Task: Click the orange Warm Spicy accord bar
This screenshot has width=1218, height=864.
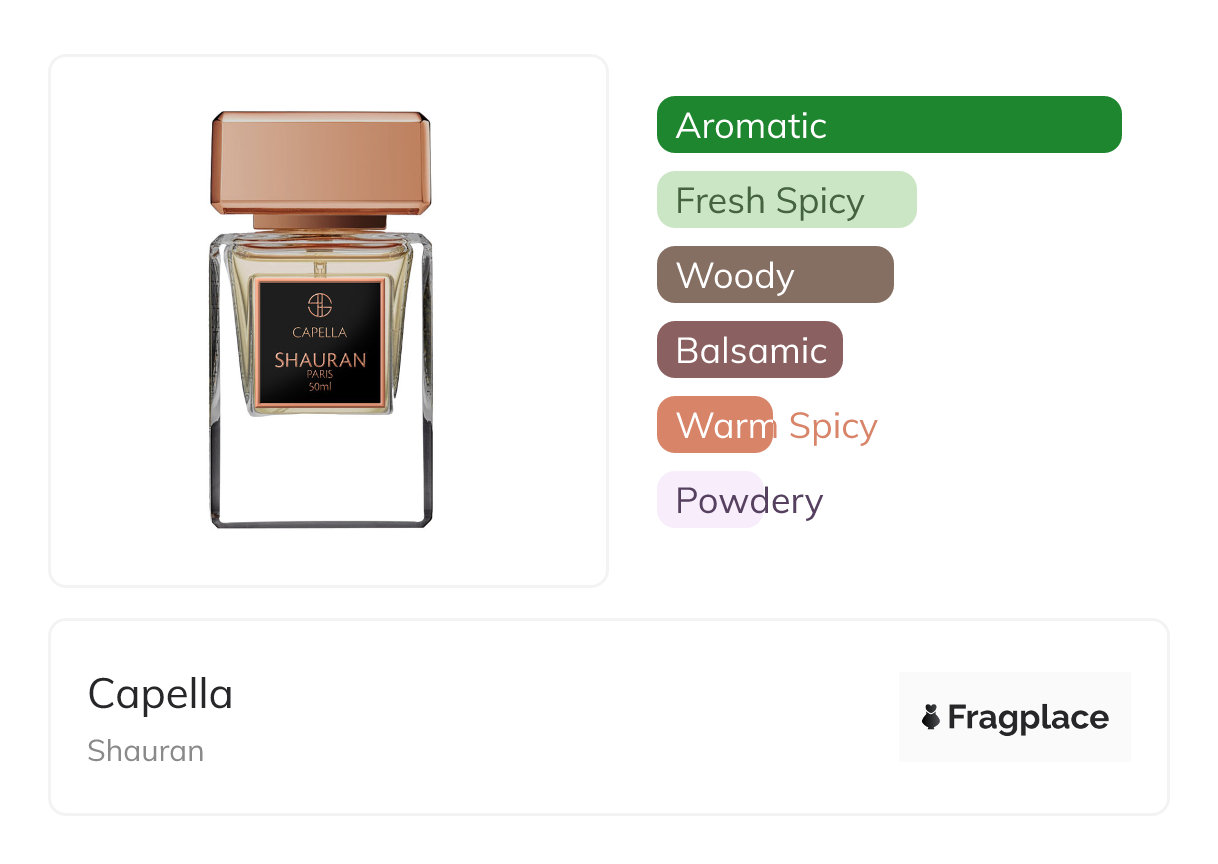Action: [714, 425]
